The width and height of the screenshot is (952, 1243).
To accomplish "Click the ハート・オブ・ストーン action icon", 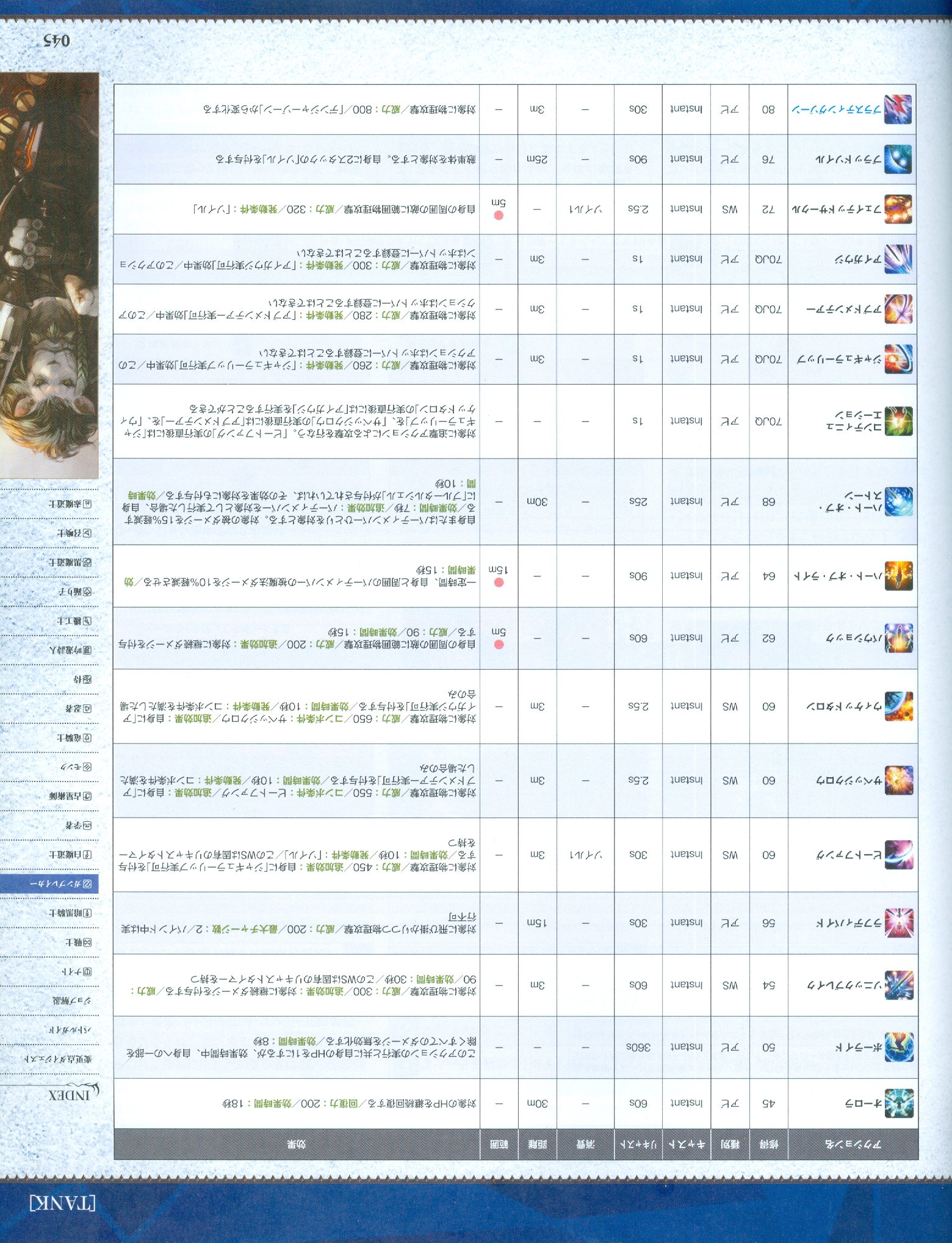I will click(x=899, y=502).
